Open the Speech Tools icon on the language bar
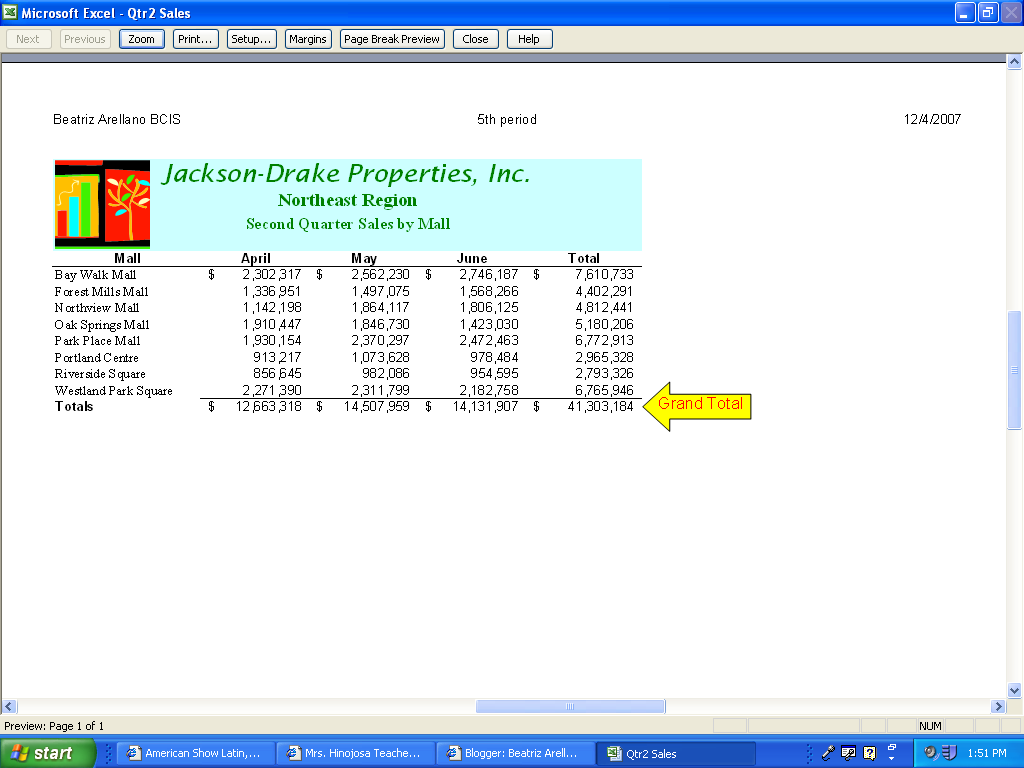The height and width of the screenshot is (768, 1024). pyautogui.click(x=848, y=753)
